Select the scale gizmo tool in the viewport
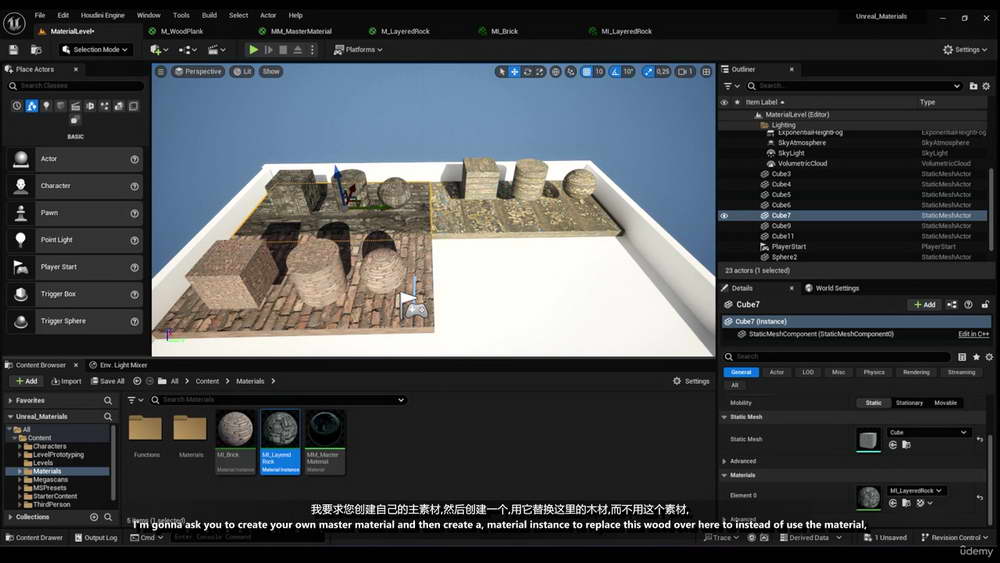The height and width of the screenshot is (563, 1000). pos(540,72)
